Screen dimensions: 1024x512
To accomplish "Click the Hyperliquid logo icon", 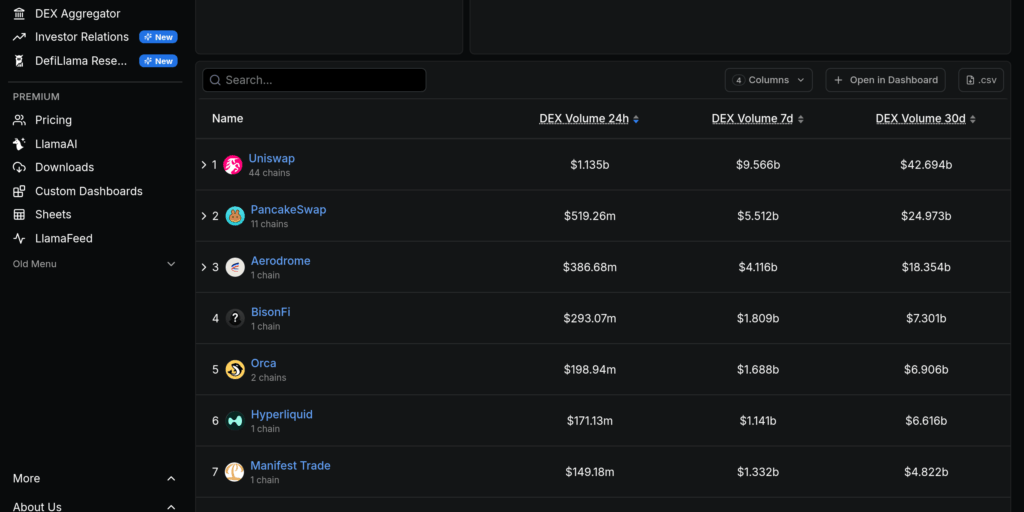I will tap(235, 421).
